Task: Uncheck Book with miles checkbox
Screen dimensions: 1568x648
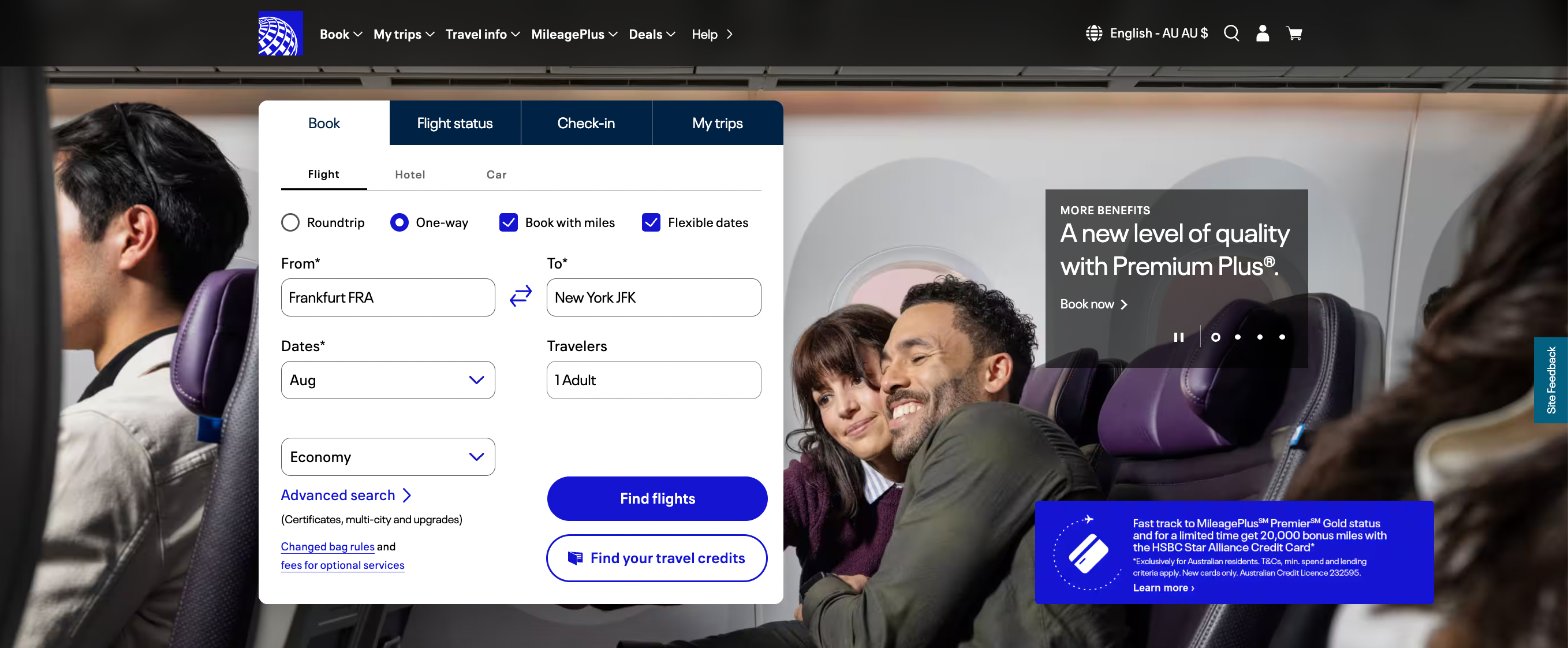Action: coord(508,222)
